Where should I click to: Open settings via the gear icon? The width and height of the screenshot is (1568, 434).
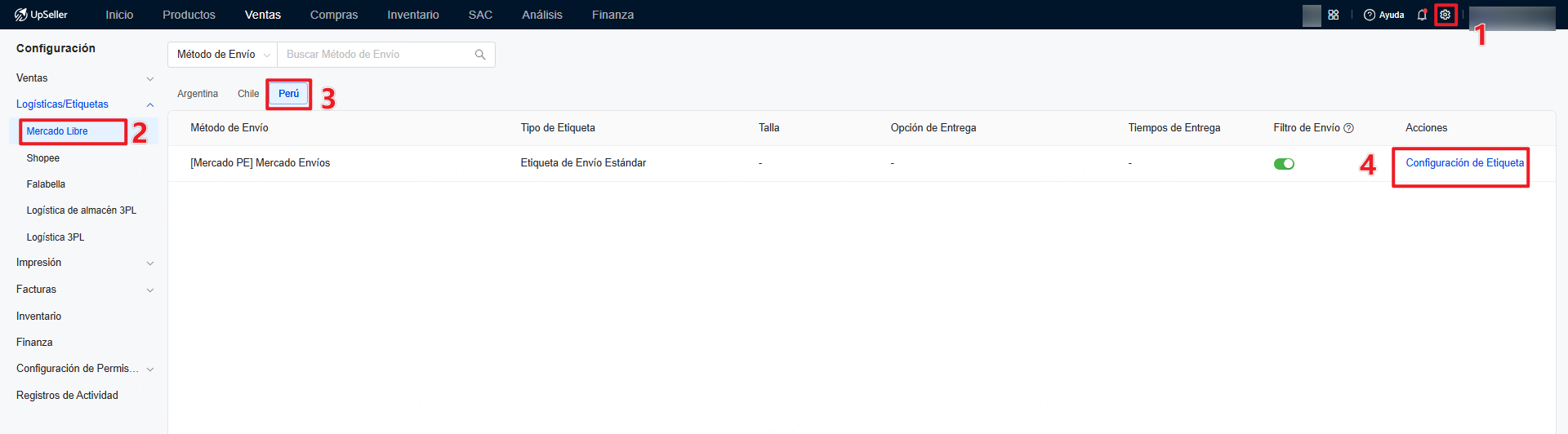pos(1445,15)
